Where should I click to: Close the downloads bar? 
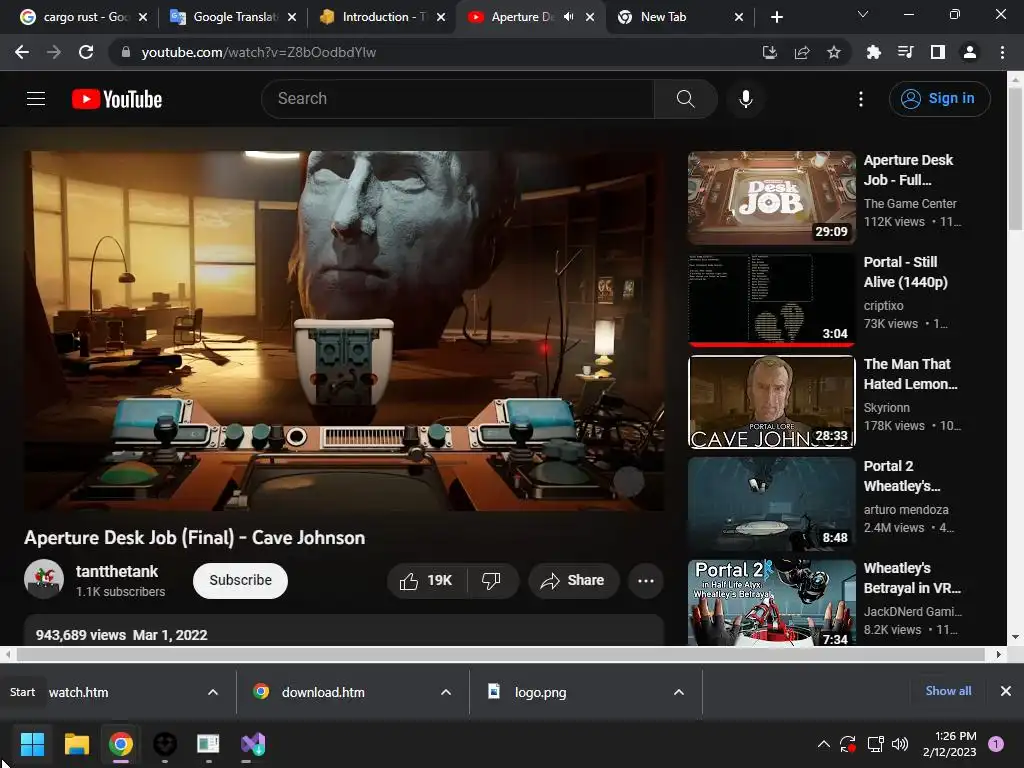1006,691
